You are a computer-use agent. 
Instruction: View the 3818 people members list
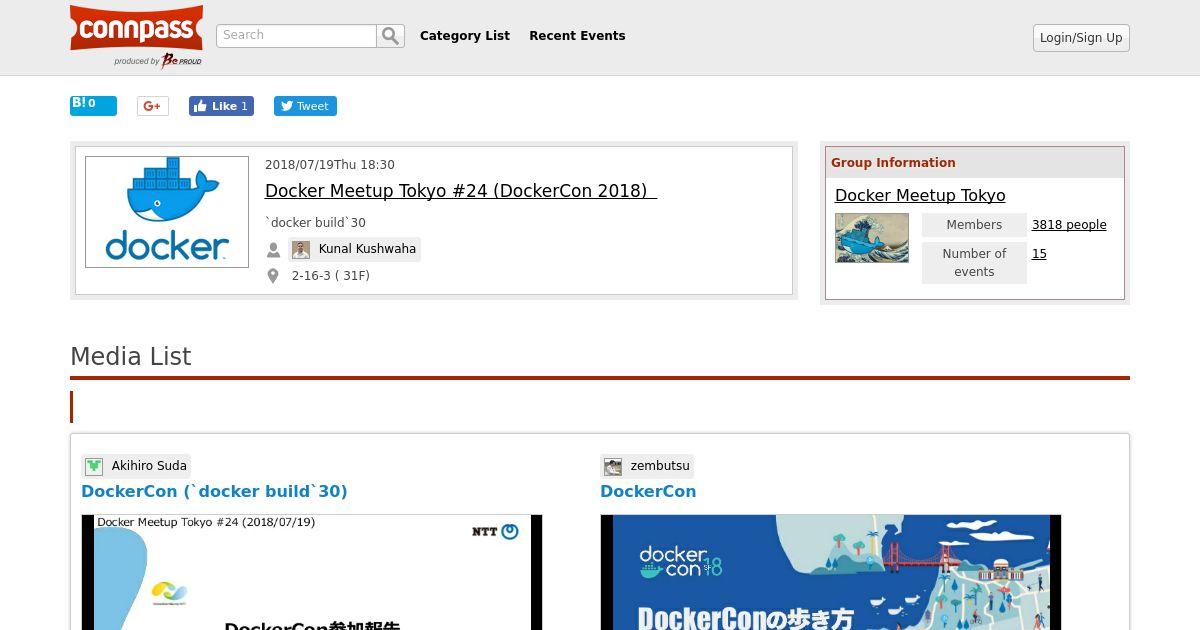(1069, 225)
